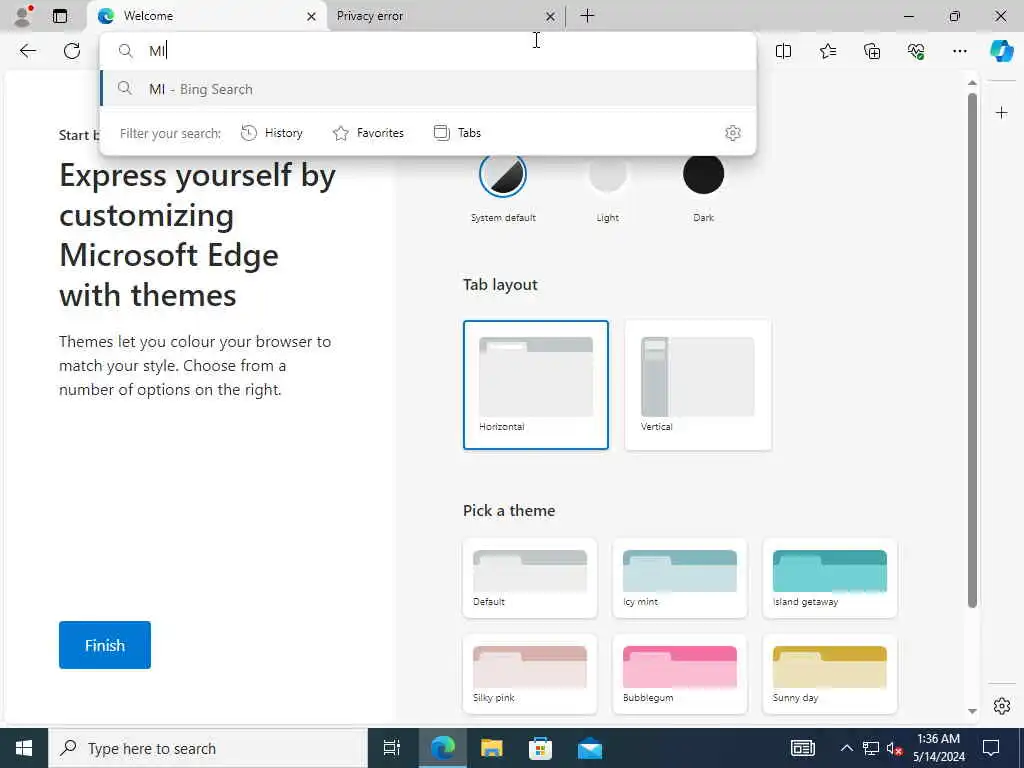Open the Settings and more ellipsis menu
The image size is (1024, 768).
click(x=959, y=51)
